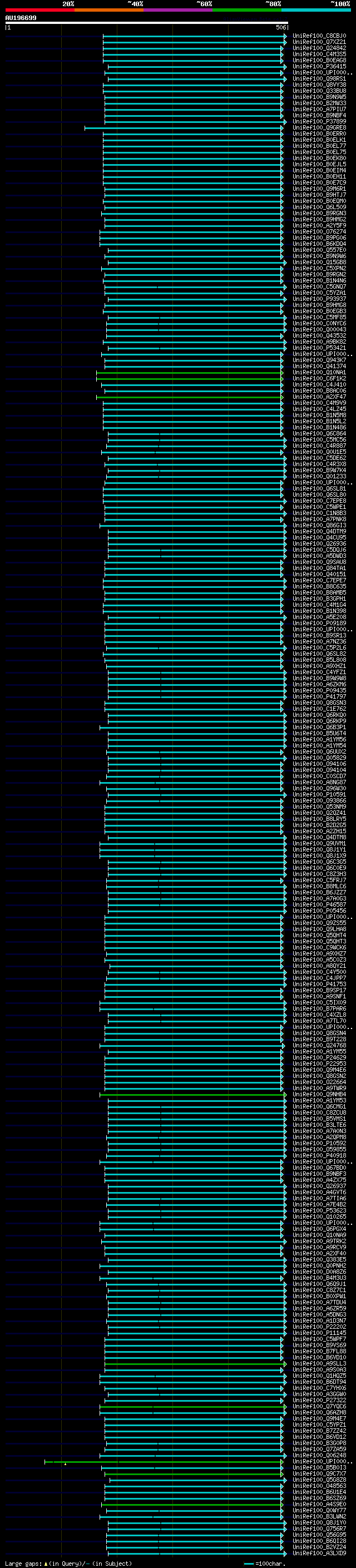
Task: Click the query end position 506
Action: point(281,27)
